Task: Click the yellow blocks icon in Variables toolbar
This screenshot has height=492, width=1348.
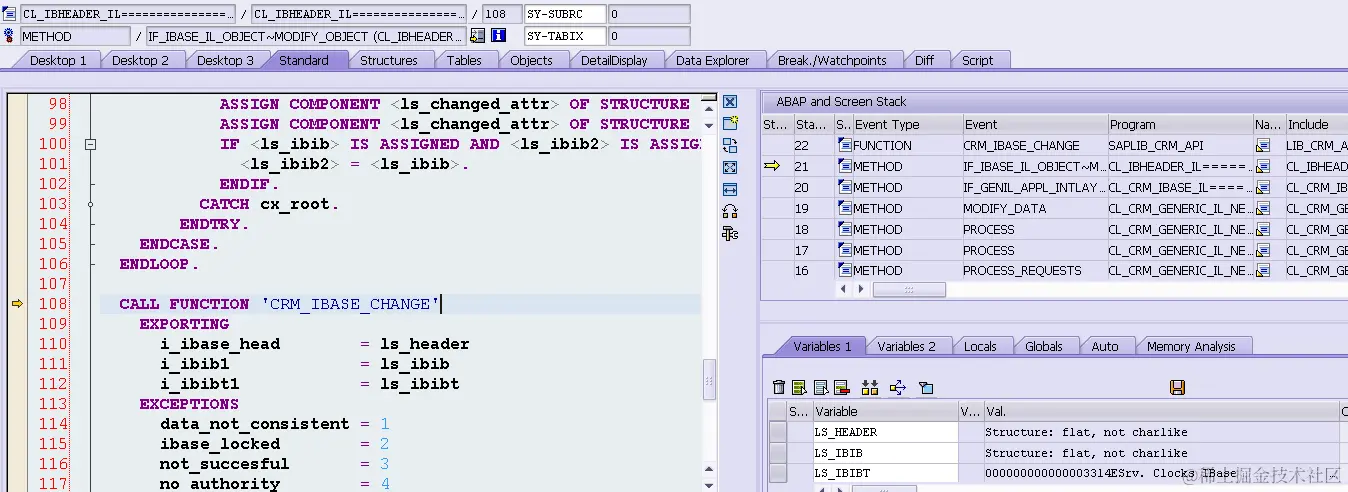Action: coord(869,387)
